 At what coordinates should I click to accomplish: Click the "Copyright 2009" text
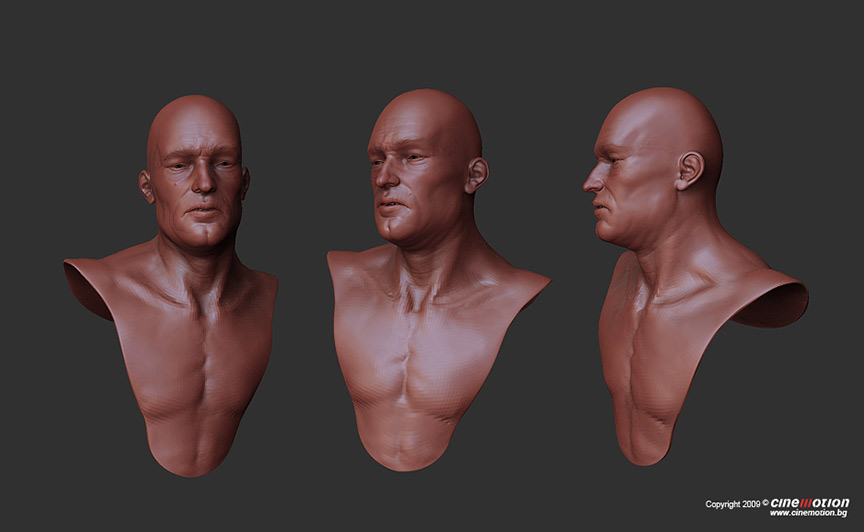tap(733, 504)
